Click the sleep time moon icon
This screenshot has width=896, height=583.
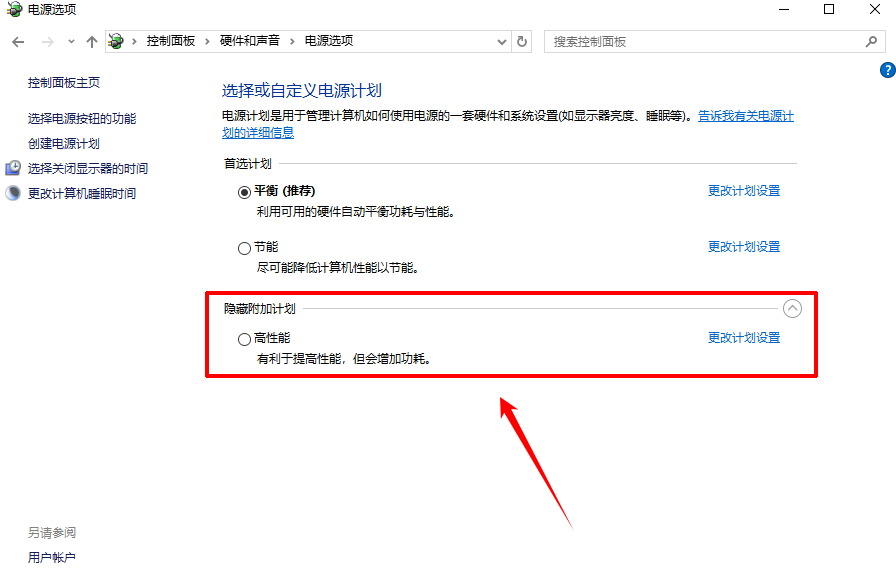click(x=13, y=193)
